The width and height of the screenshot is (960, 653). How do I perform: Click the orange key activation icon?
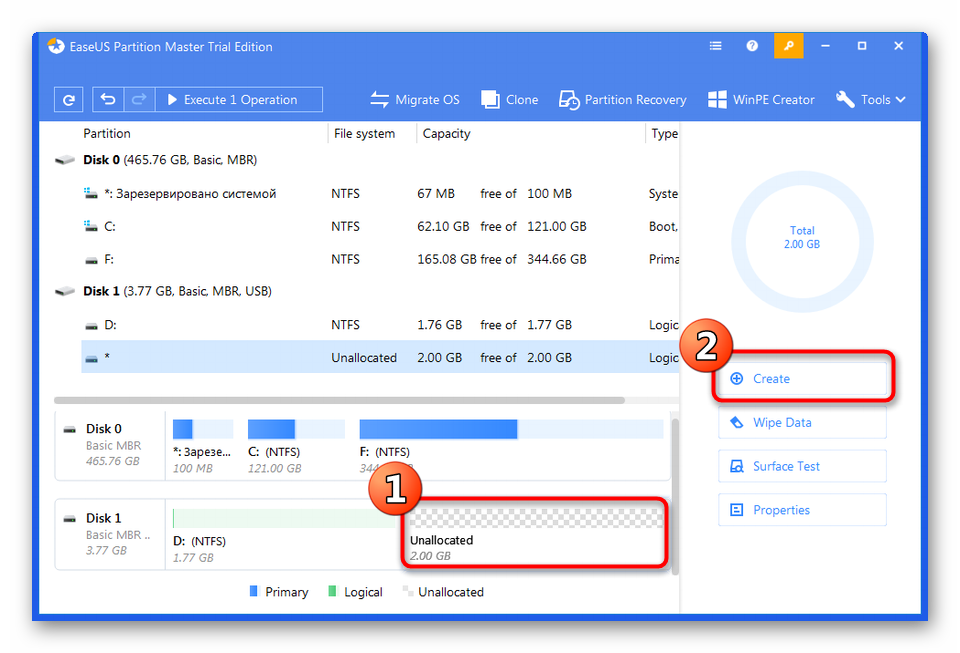[x=789, y=46]
